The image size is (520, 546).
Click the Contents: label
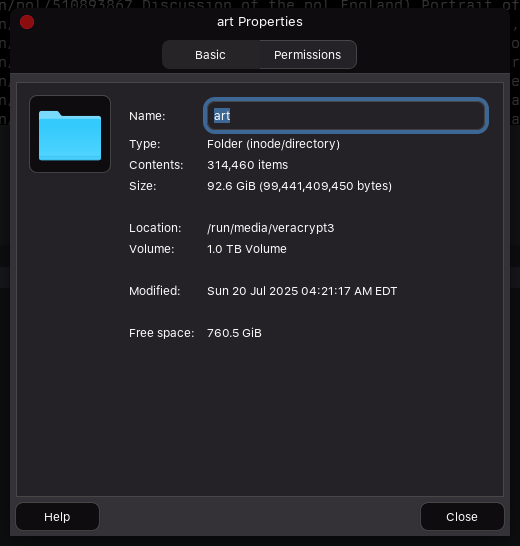point(156,165)
